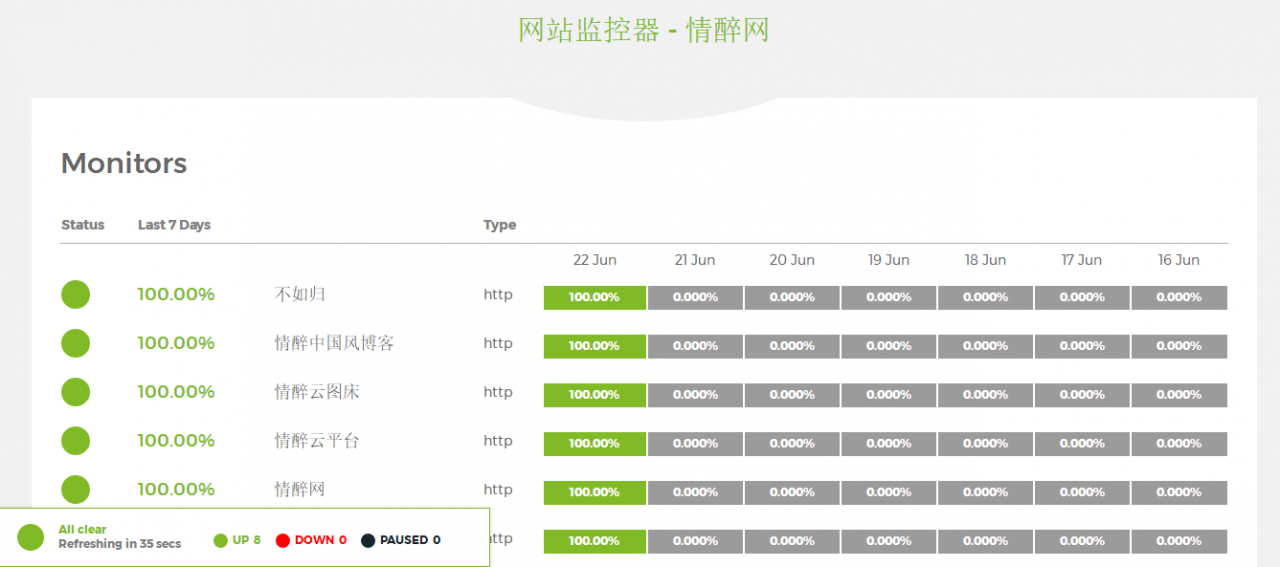This screenshot has height=567, width=1280.
Task: Click the green status circle for 情醉中国风博客
Action: coord(75,343)
